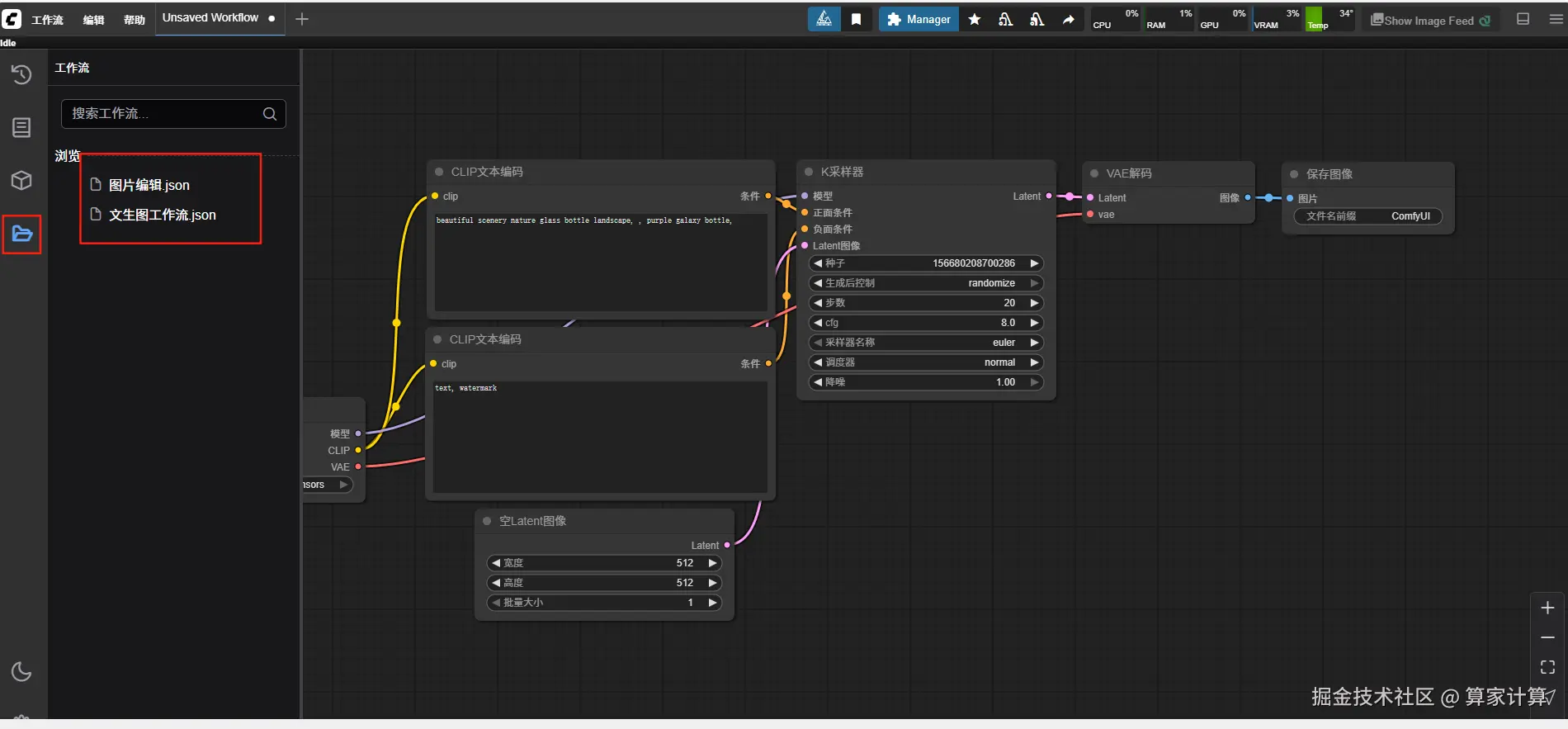Toggle dark theme with the moon icon
The height and width of the screenshot is (729, 1568).
(21, 672)
